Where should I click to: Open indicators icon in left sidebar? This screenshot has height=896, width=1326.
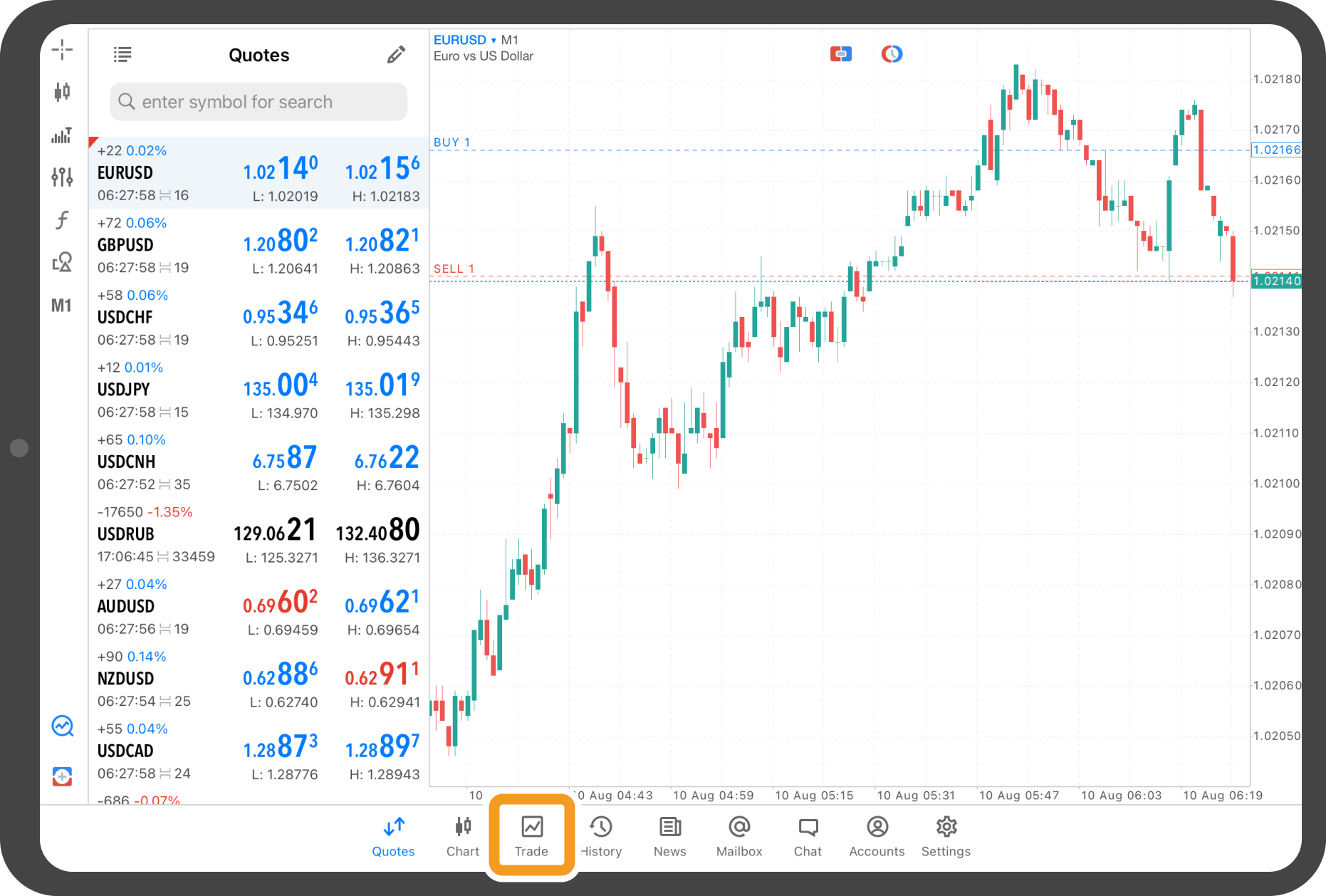point(62,135)
